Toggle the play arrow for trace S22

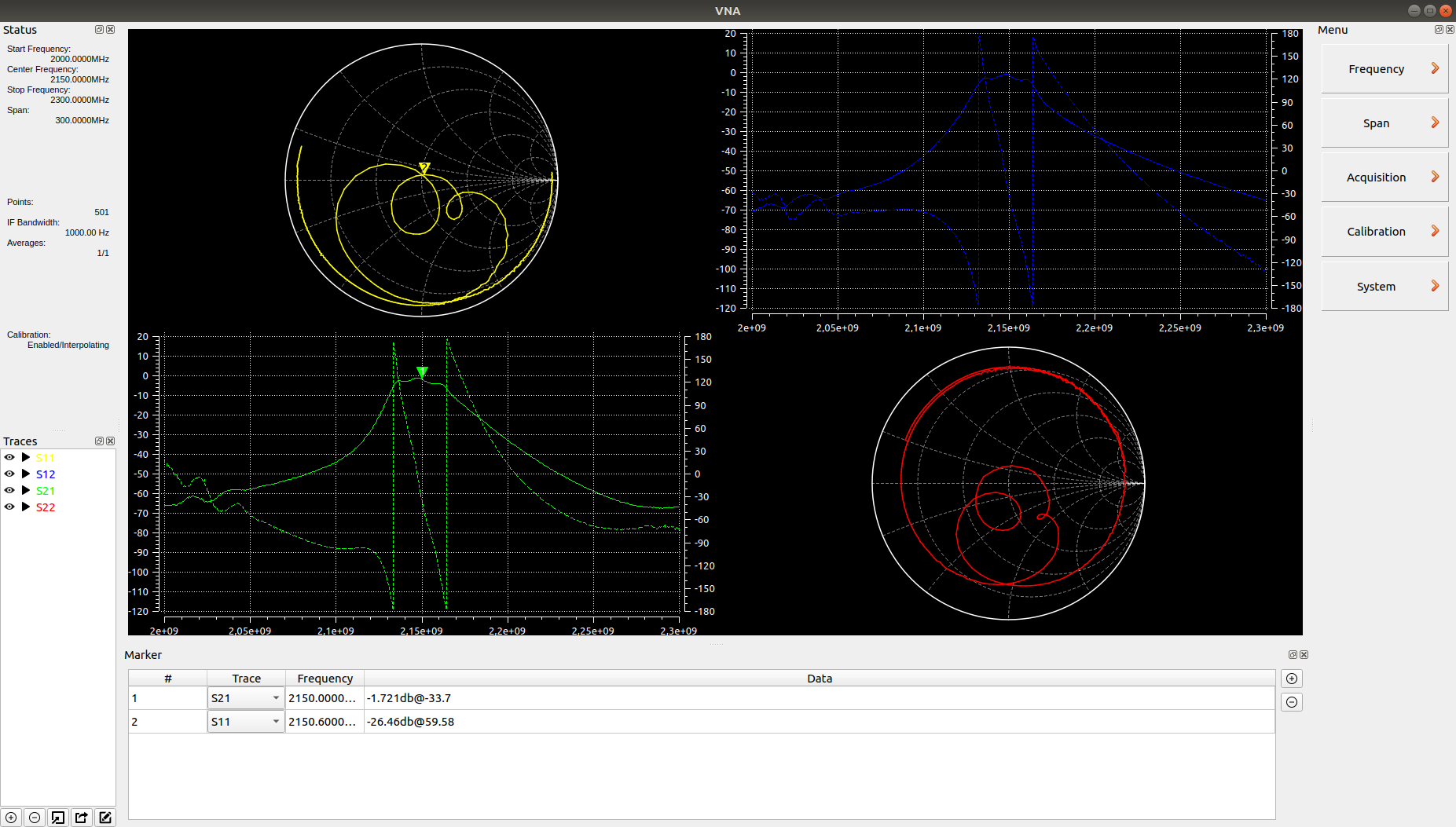26,507
